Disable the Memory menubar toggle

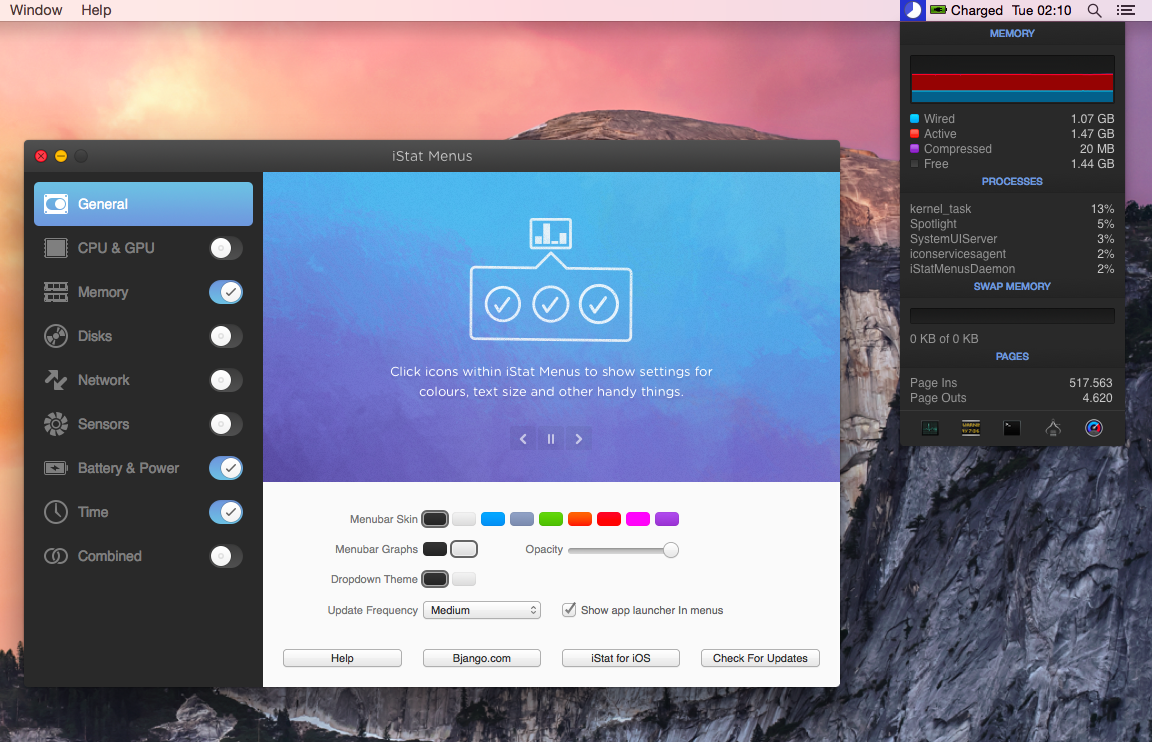pyautogui.click(x=226, y=292)
